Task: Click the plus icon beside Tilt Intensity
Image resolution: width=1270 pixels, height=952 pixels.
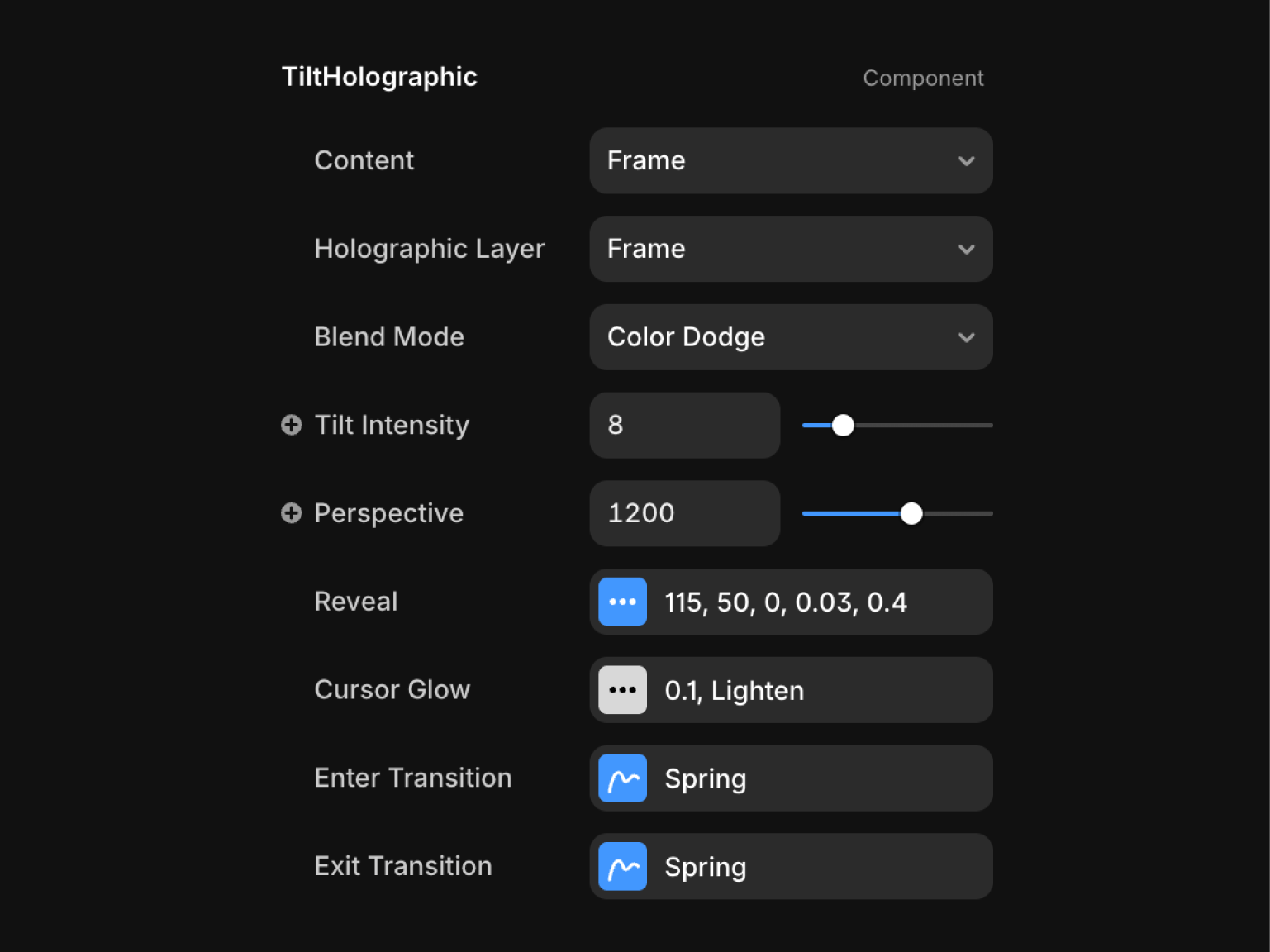Action: (291, 425)
